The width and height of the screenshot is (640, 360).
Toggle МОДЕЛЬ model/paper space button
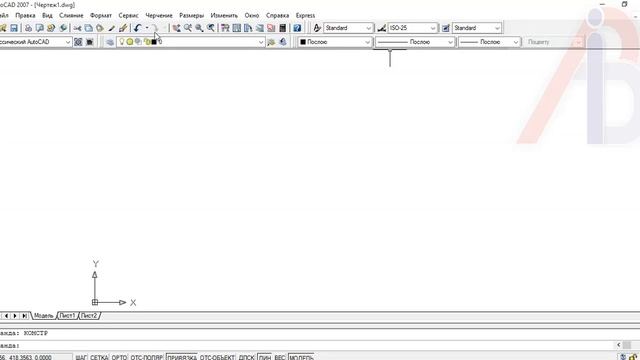point(301,357)
